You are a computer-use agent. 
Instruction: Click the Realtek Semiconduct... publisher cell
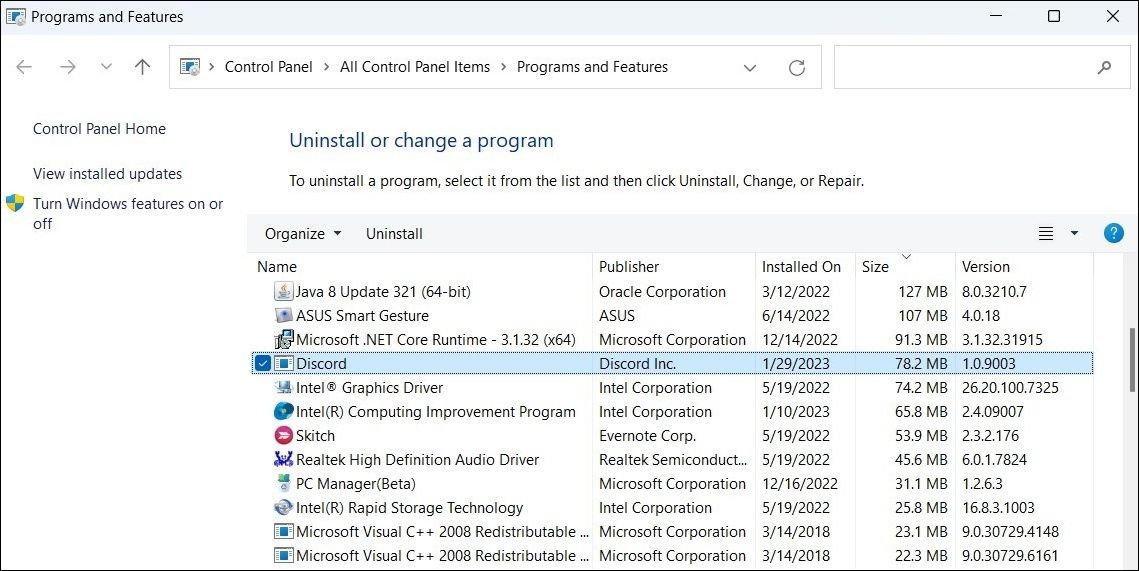click(673, 459)
